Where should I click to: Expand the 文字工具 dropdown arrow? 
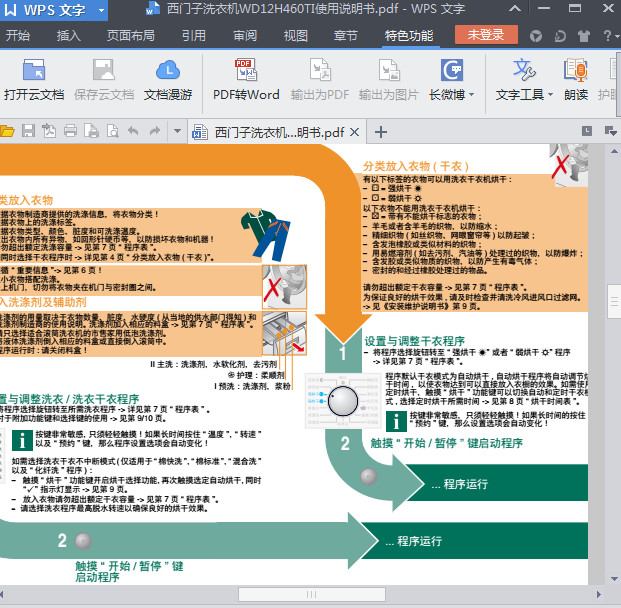pyautogui.click(x=551, y=95)
